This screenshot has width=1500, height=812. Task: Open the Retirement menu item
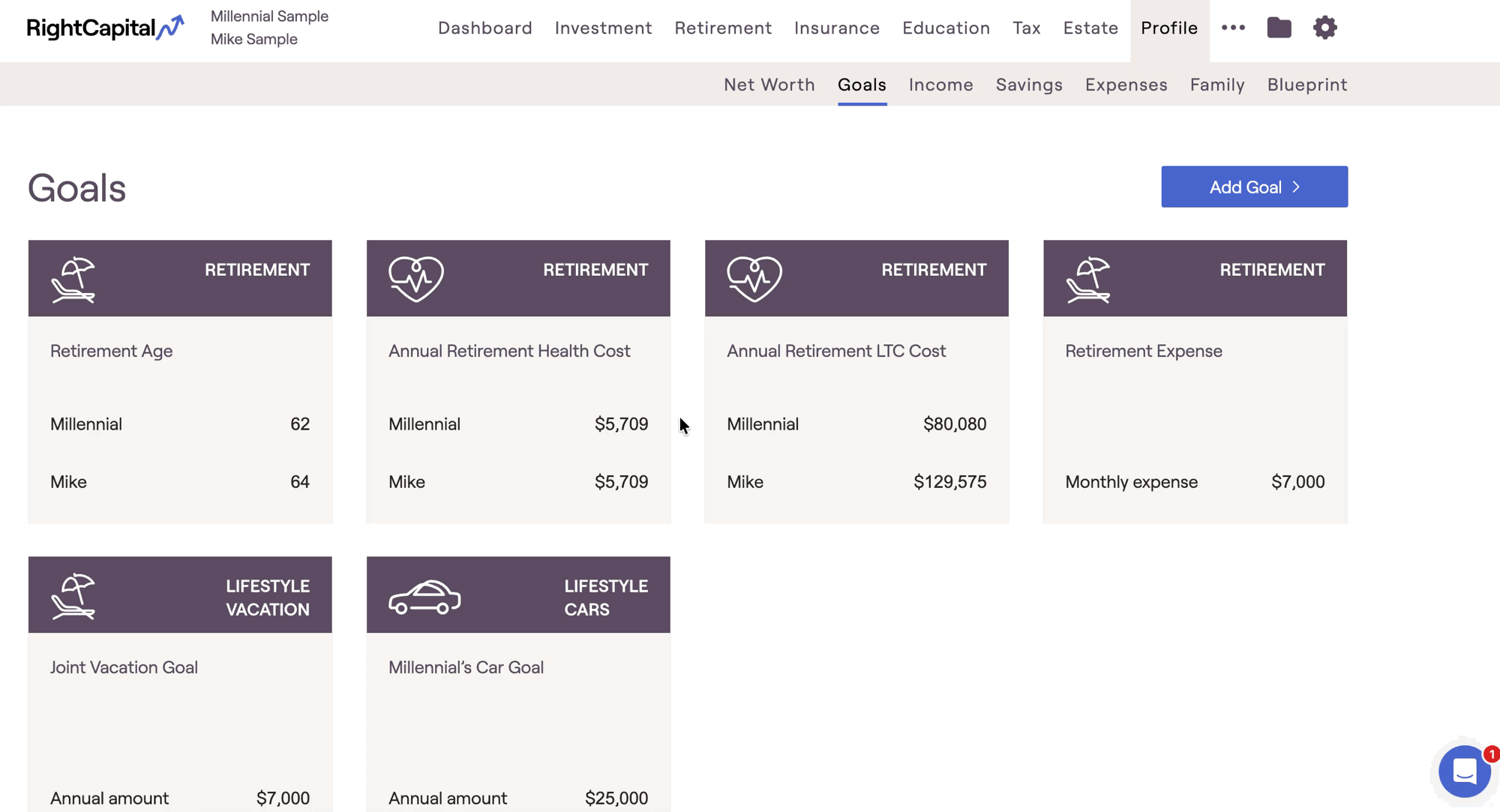pos(722,28)
